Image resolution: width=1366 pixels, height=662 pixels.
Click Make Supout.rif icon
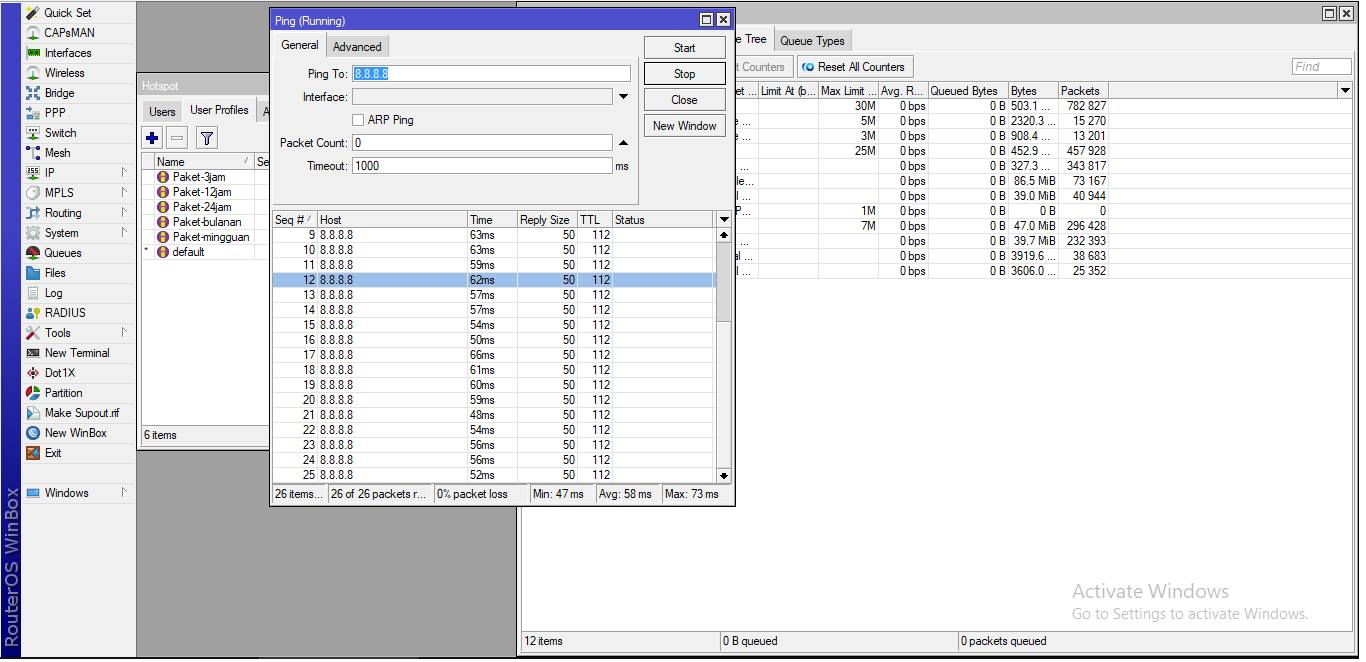(x=34, y=413)
